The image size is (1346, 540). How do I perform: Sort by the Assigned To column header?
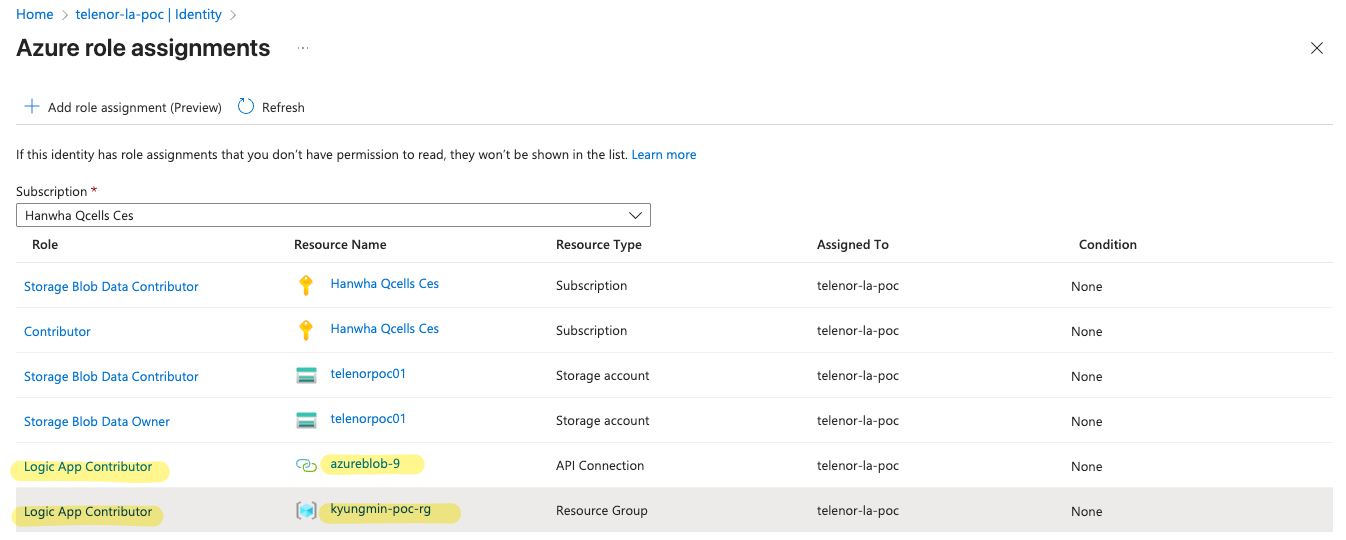point(853,244)
